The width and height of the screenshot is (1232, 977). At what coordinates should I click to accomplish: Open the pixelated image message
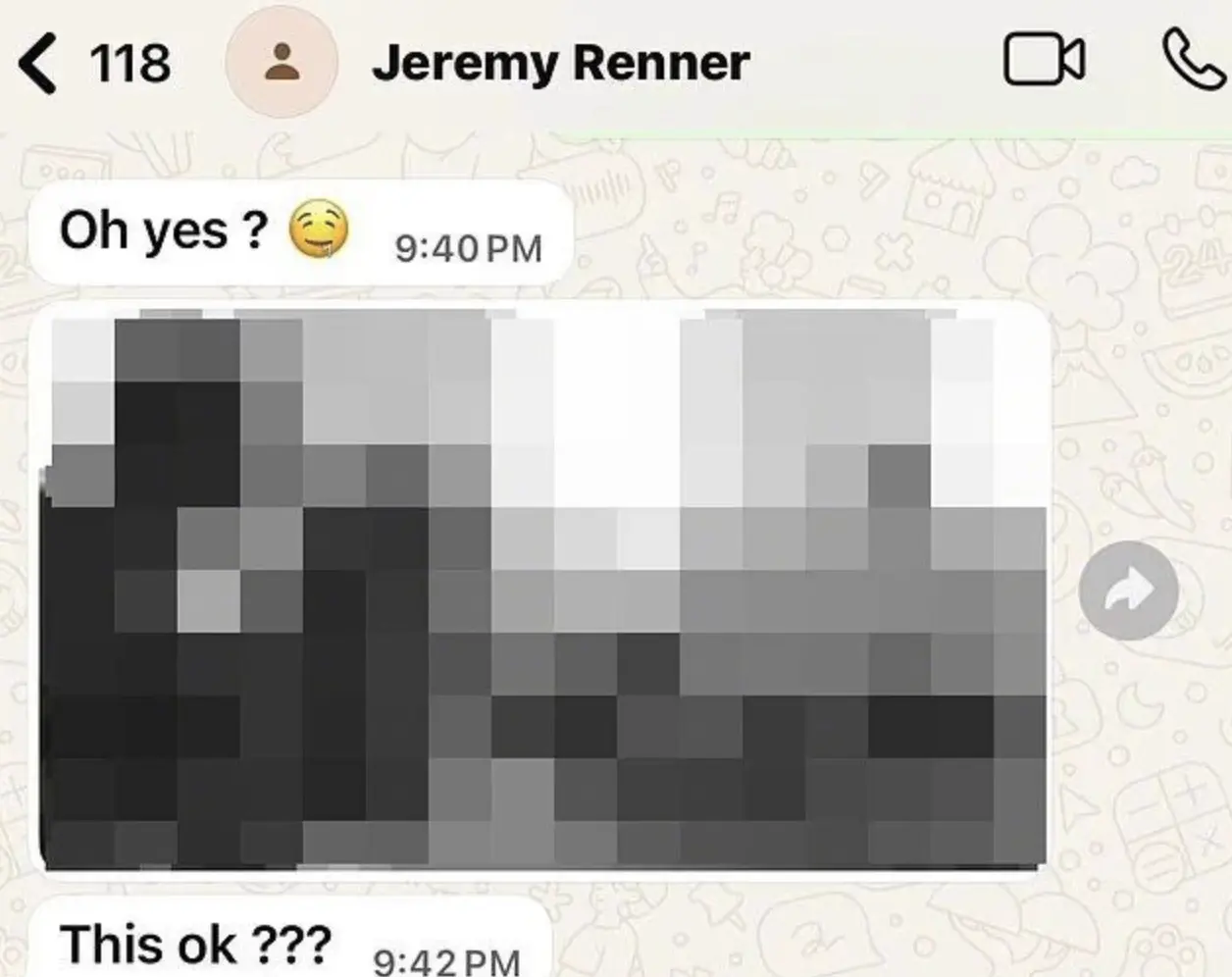pos(539,589)
